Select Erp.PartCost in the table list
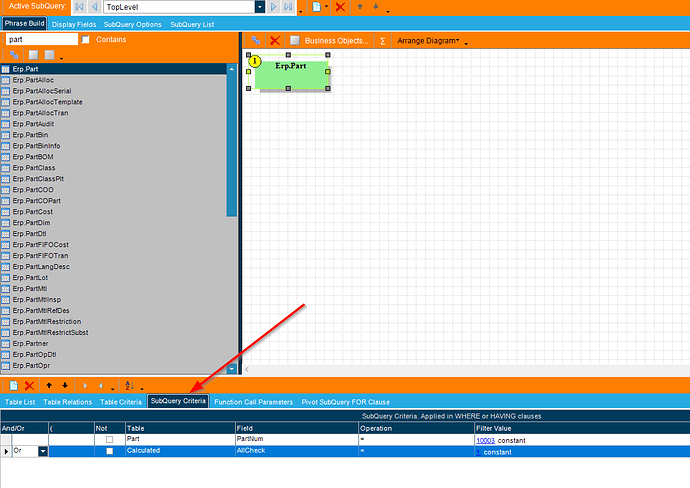 114,212
